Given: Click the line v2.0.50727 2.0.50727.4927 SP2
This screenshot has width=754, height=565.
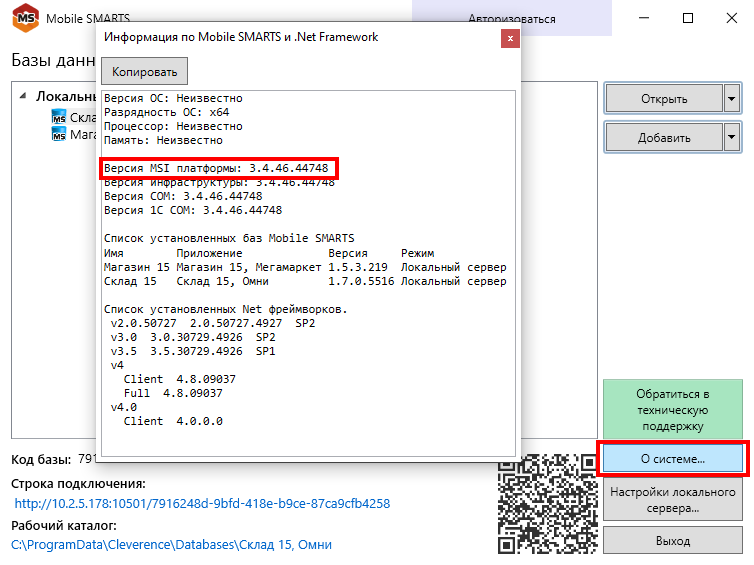Looking at the screenshot, I should tap(213, 323).
